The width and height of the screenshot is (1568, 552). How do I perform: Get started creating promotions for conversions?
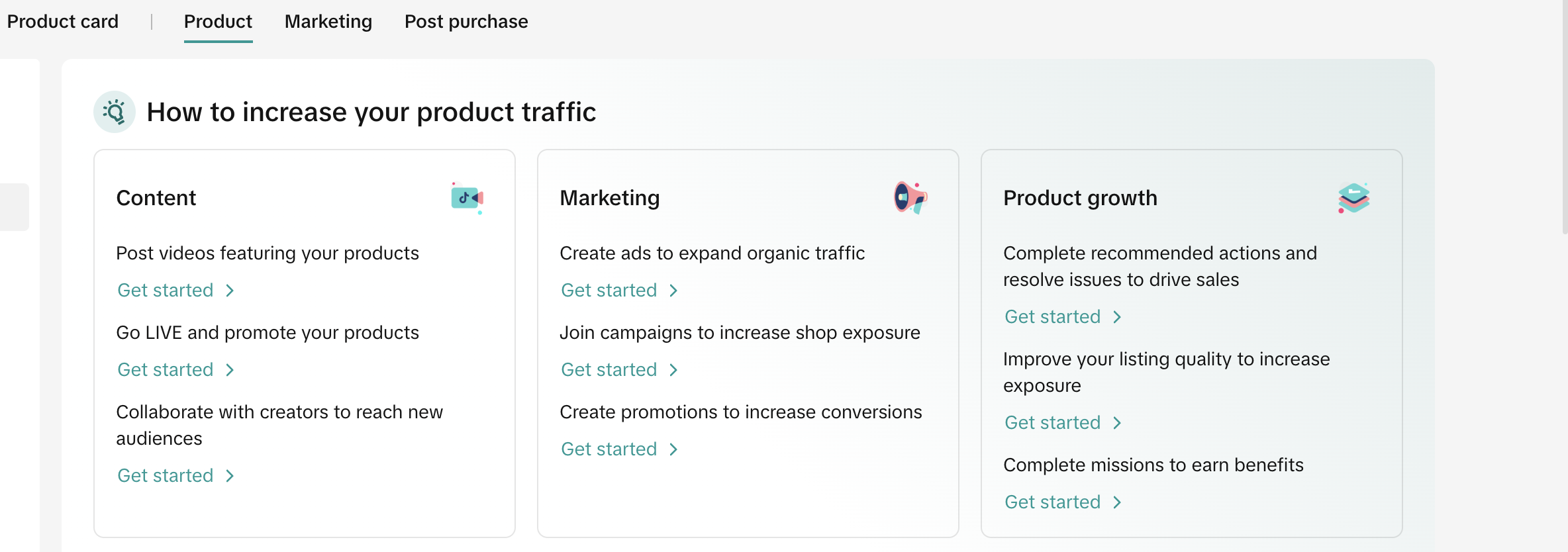click(x=609, y=449)
